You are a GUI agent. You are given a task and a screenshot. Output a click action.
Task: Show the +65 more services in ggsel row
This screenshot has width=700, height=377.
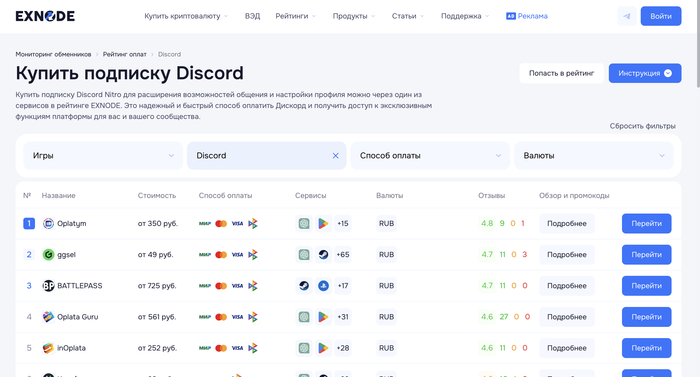[343, 255]
